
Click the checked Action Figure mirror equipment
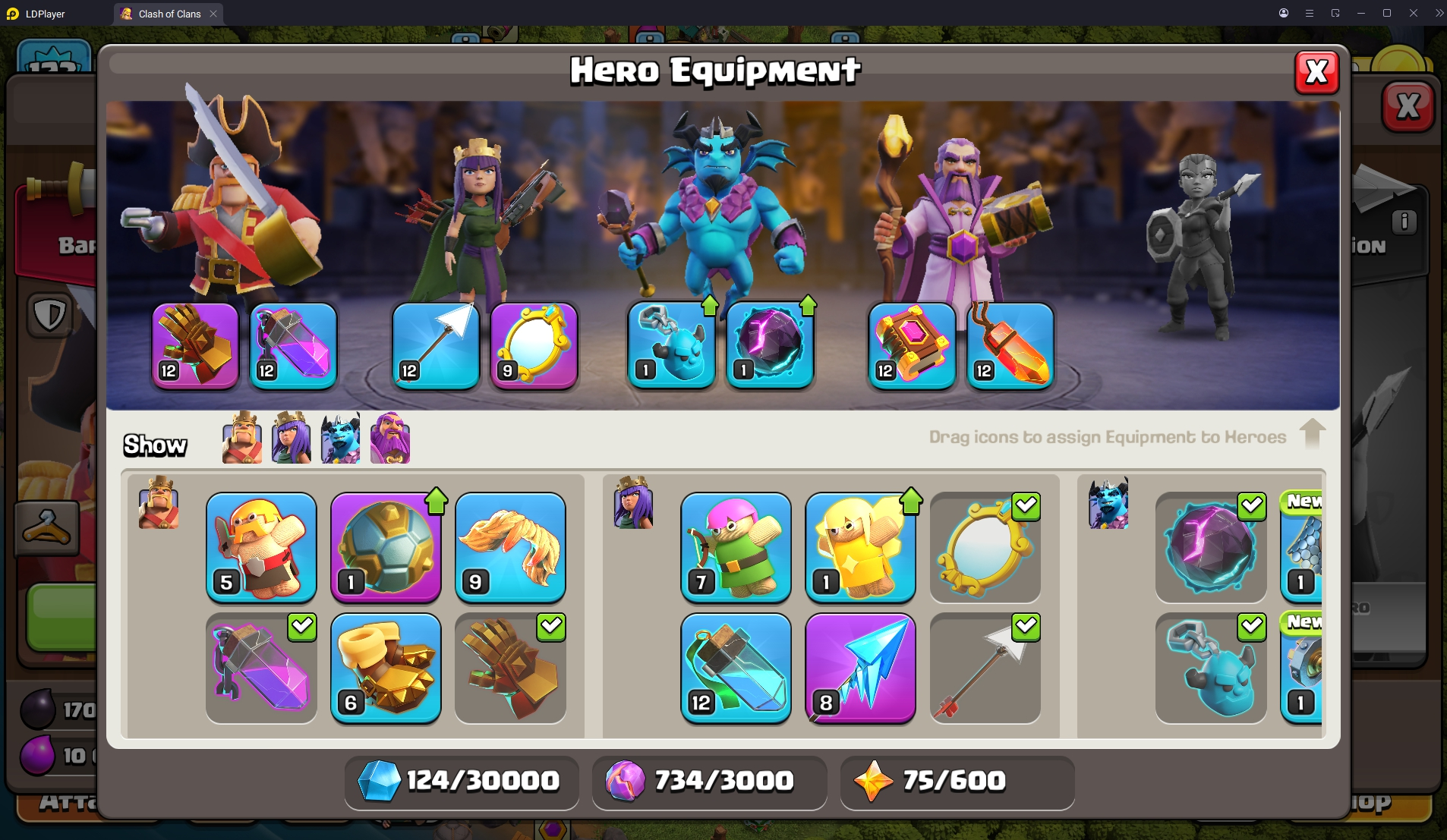[x=985, y=548]
